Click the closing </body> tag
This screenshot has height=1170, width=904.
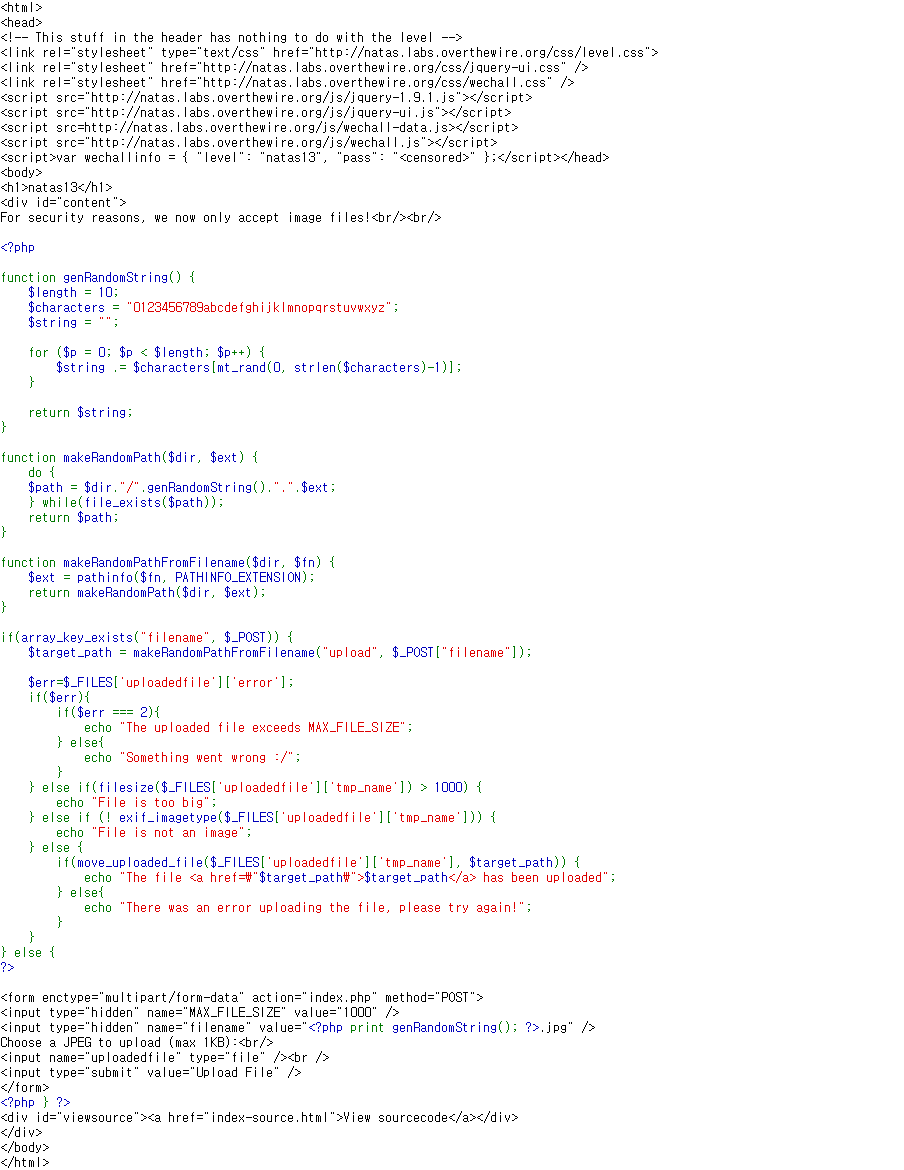pyautogui.click(x=25, y=1147)
